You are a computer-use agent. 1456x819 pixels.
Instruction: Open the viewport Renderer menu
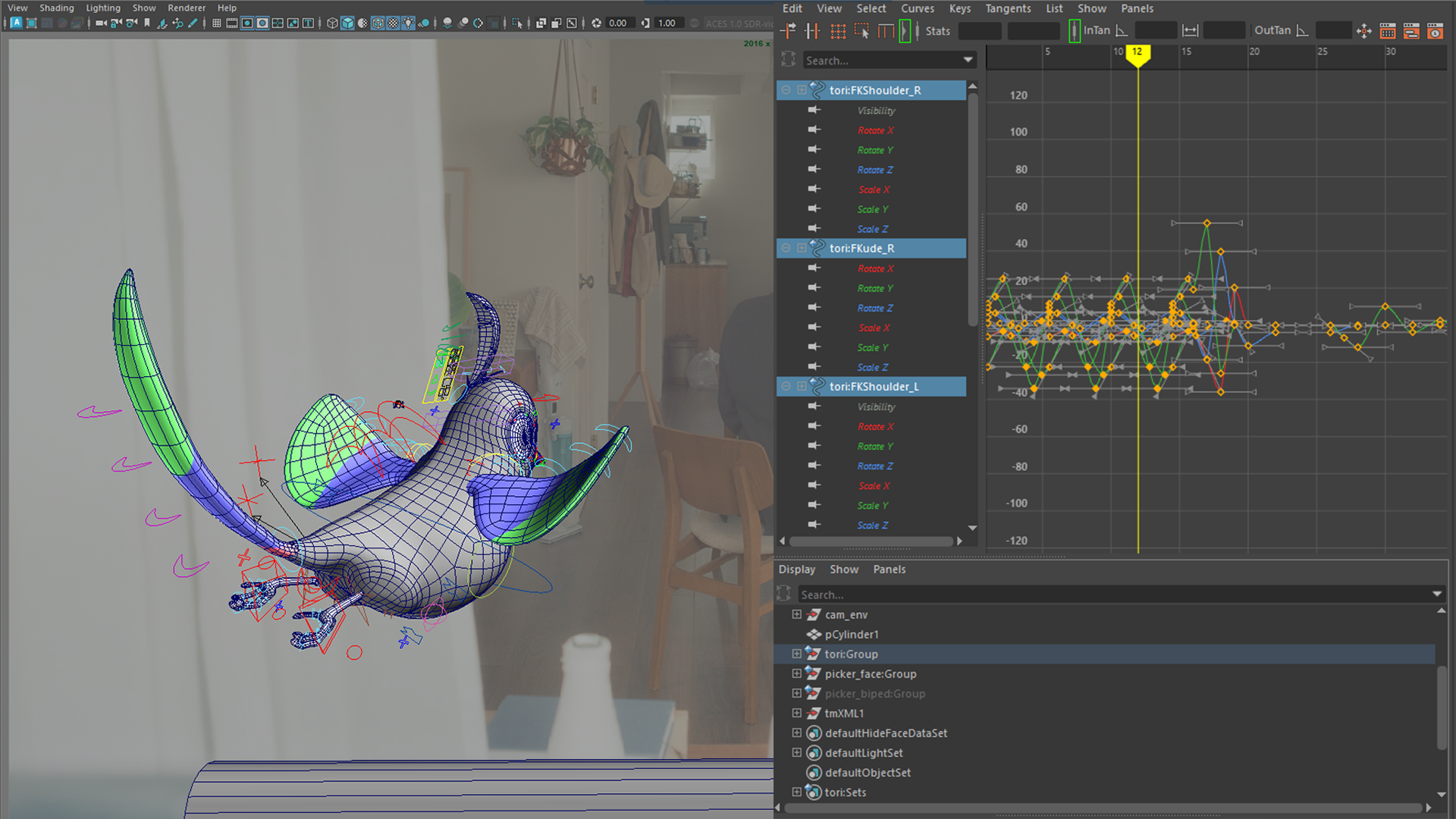coord(186,8)
